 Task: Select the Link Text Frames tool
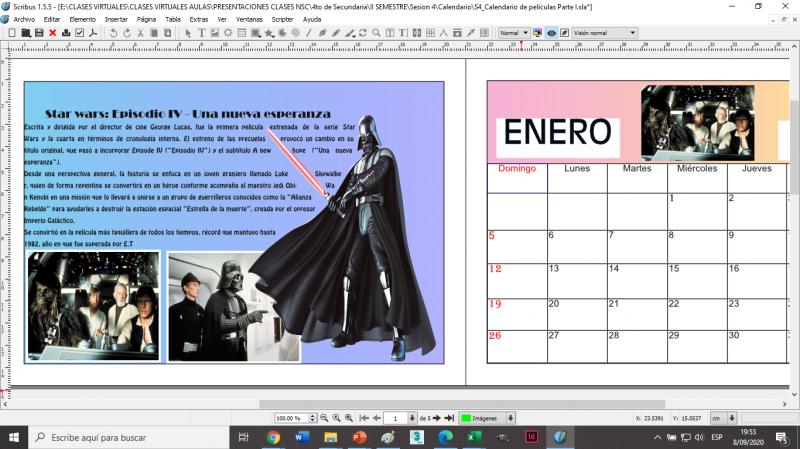coord(417,33)
